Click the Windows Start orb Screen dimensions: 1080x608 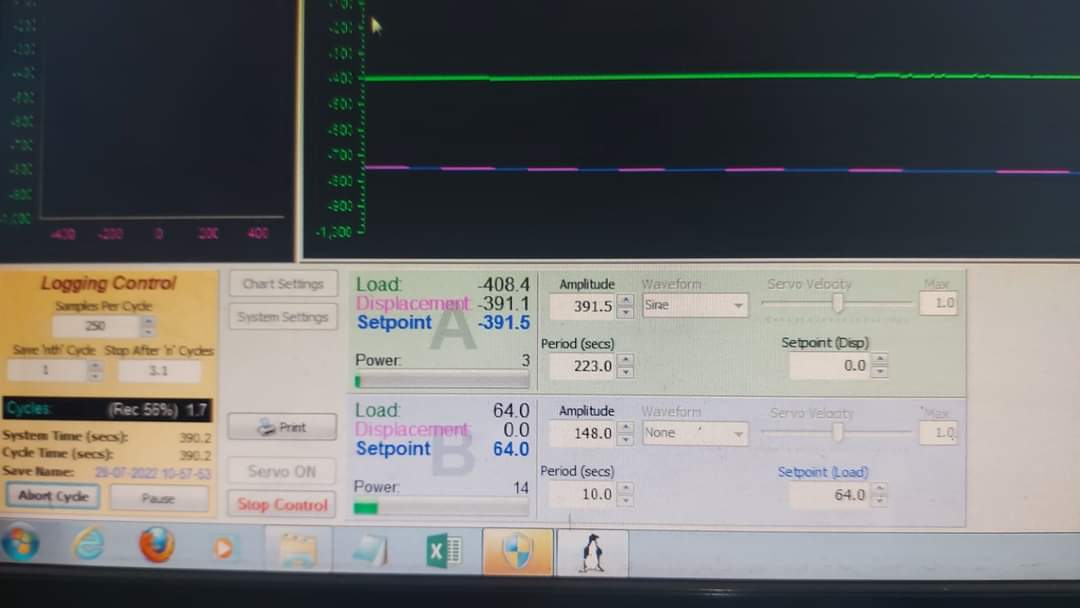pyautogui.click(x=21, y=544)
